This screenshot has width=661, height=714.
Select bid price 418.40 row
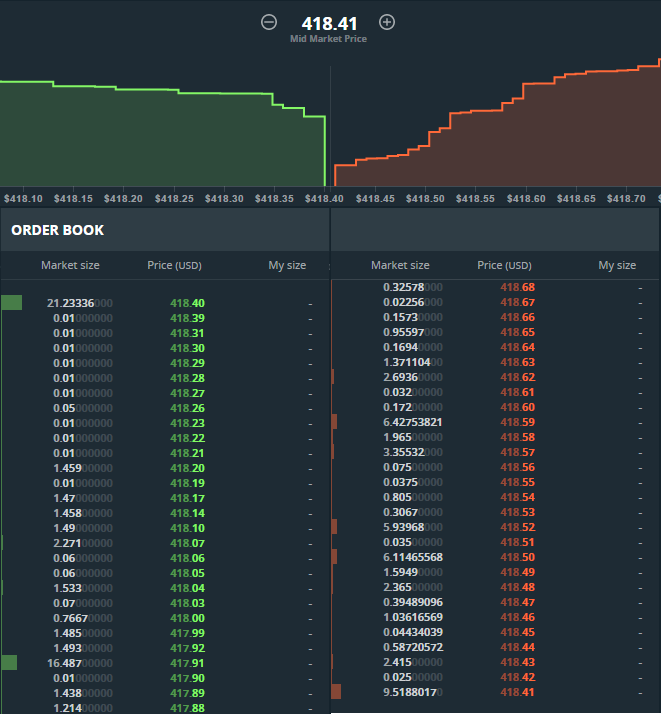point(165,303)
